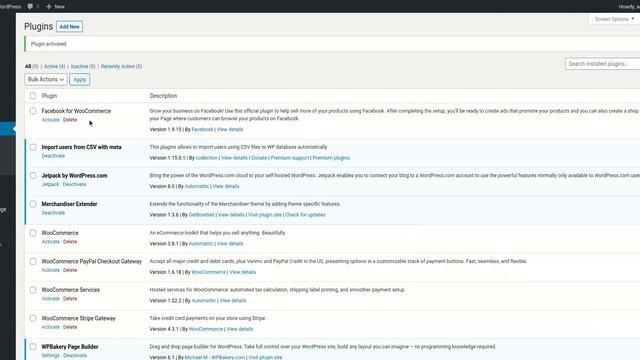Deactivate WPBakery Page Builder plugin
This screenshot has width=640, height=360.
75,356
